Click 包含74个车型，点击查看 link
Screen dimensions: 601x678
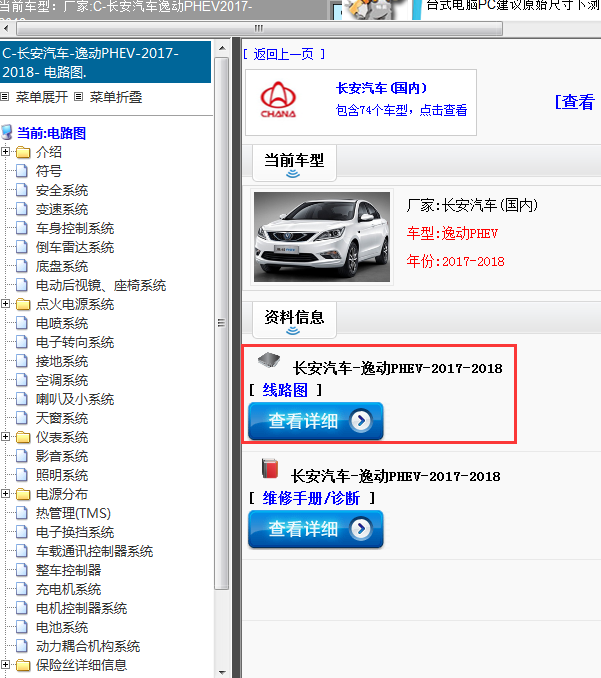pos(401,110)
